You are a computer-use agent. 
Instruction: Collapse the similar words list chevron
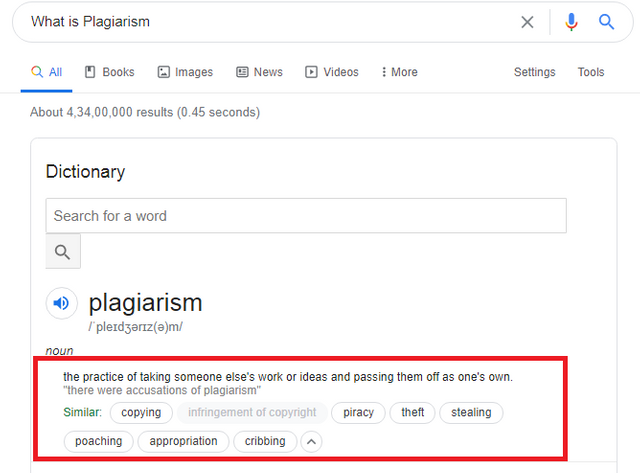point(311,442)
